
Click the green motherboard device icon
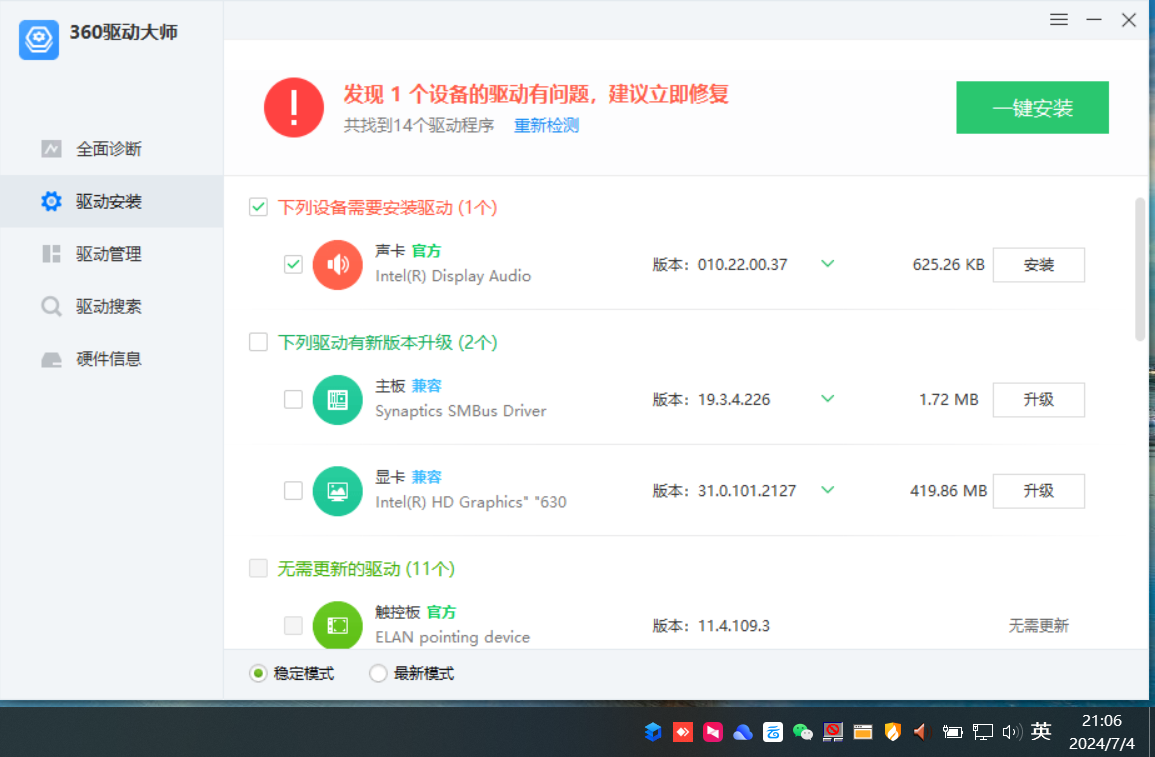(x=337, y=400)
